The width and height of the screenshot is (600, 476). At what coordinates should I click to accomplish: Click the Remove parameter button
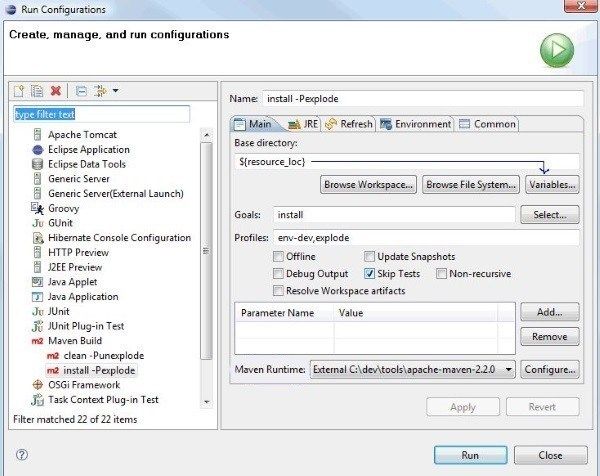550,337
